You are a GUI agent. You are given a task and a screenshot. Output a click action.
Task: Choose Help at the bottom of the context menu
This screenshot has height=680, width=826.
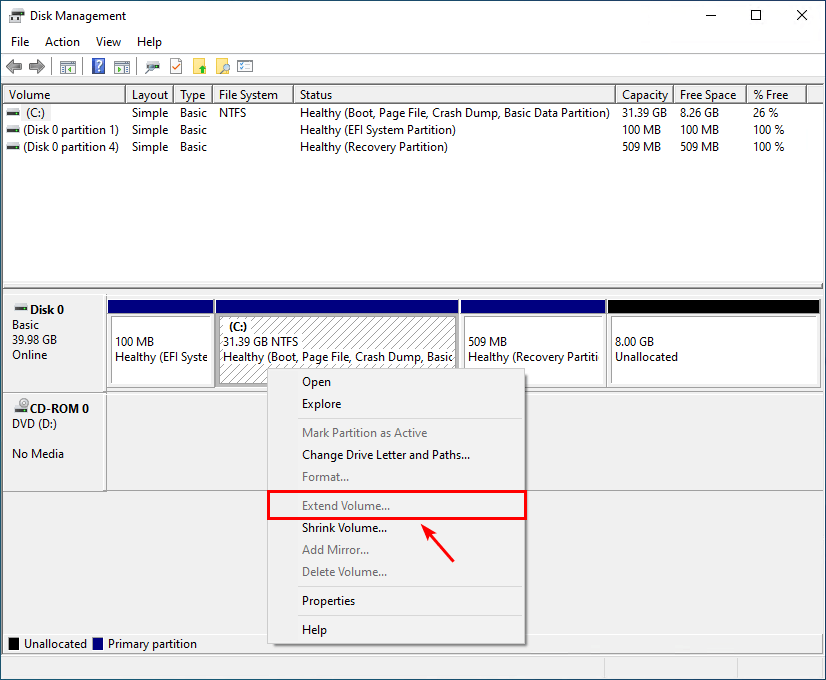tap(396, 630)
